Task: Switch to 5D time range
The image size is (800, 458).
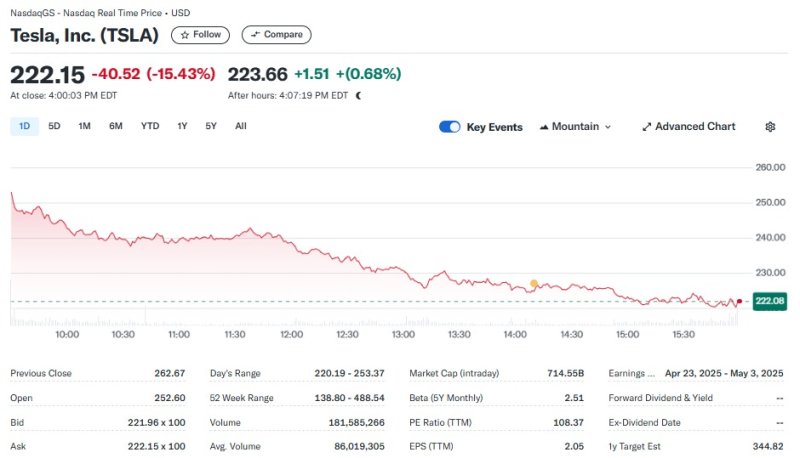Action: (54, 126)
